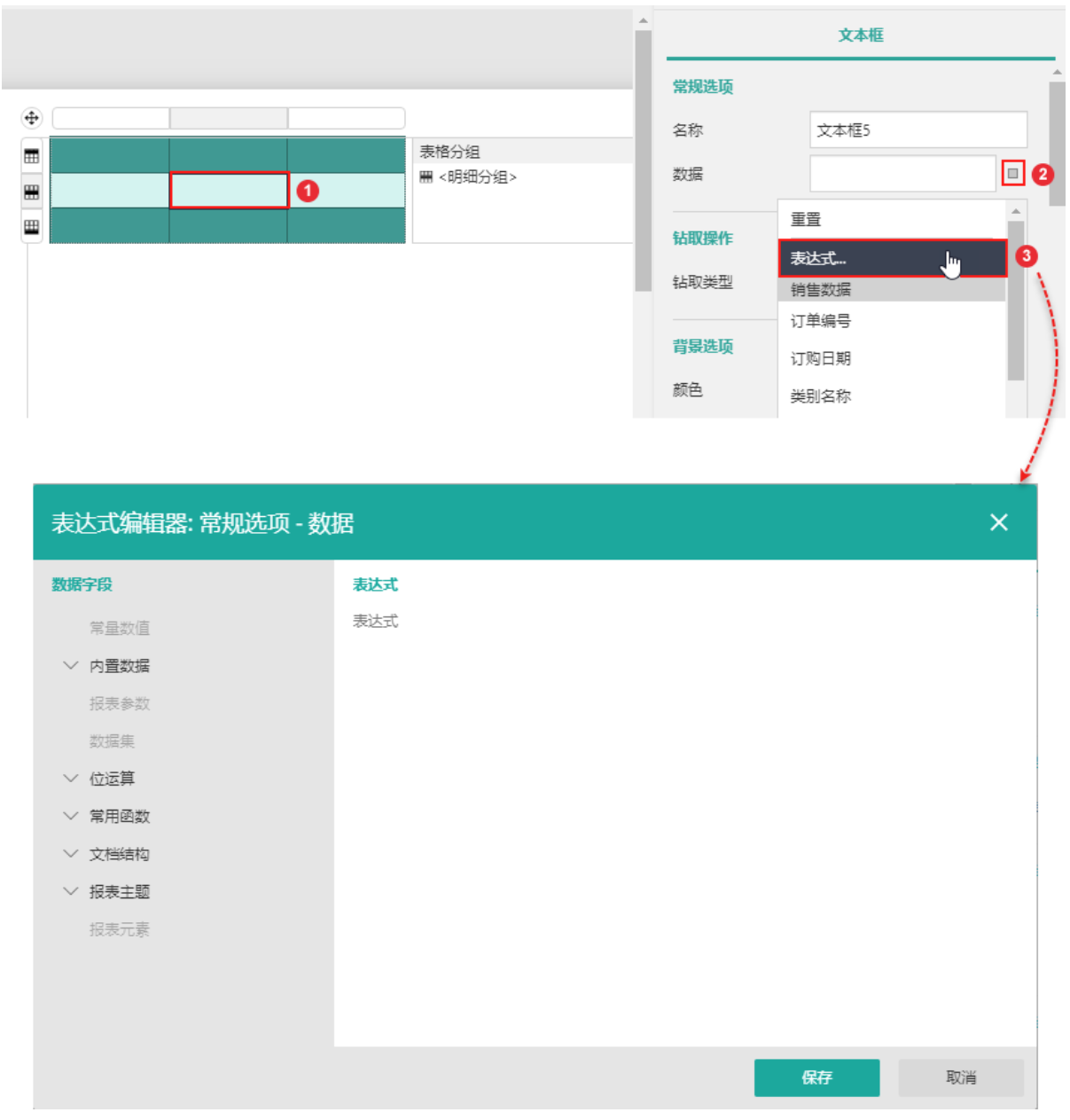The image size is (1070, 1120).
Task: Click the 名称 text field containing 文本框5
Action: point(918,130)
